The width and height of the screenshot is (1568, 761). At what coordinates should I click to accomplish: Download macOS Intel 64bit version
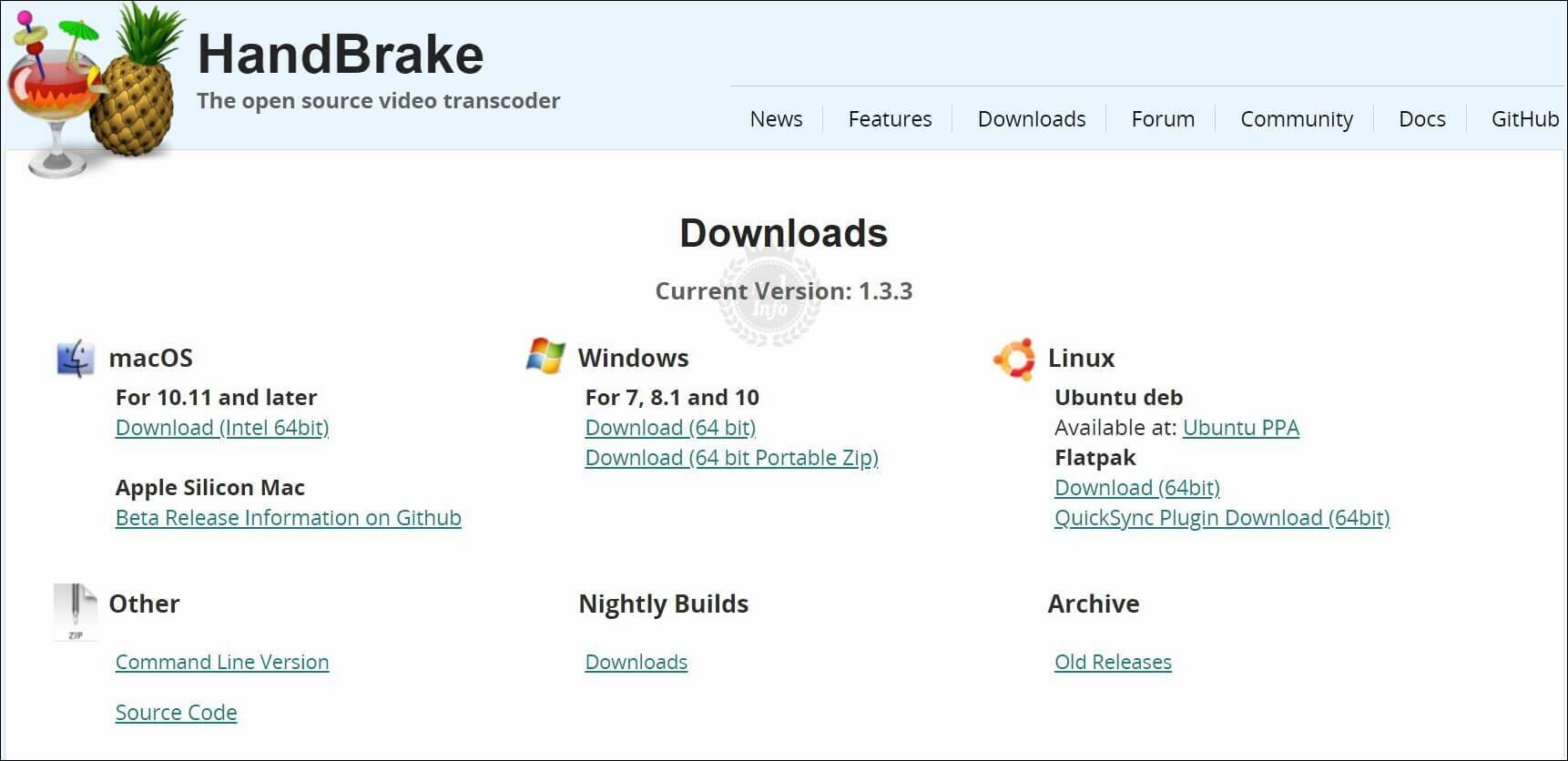pos(222,428)
